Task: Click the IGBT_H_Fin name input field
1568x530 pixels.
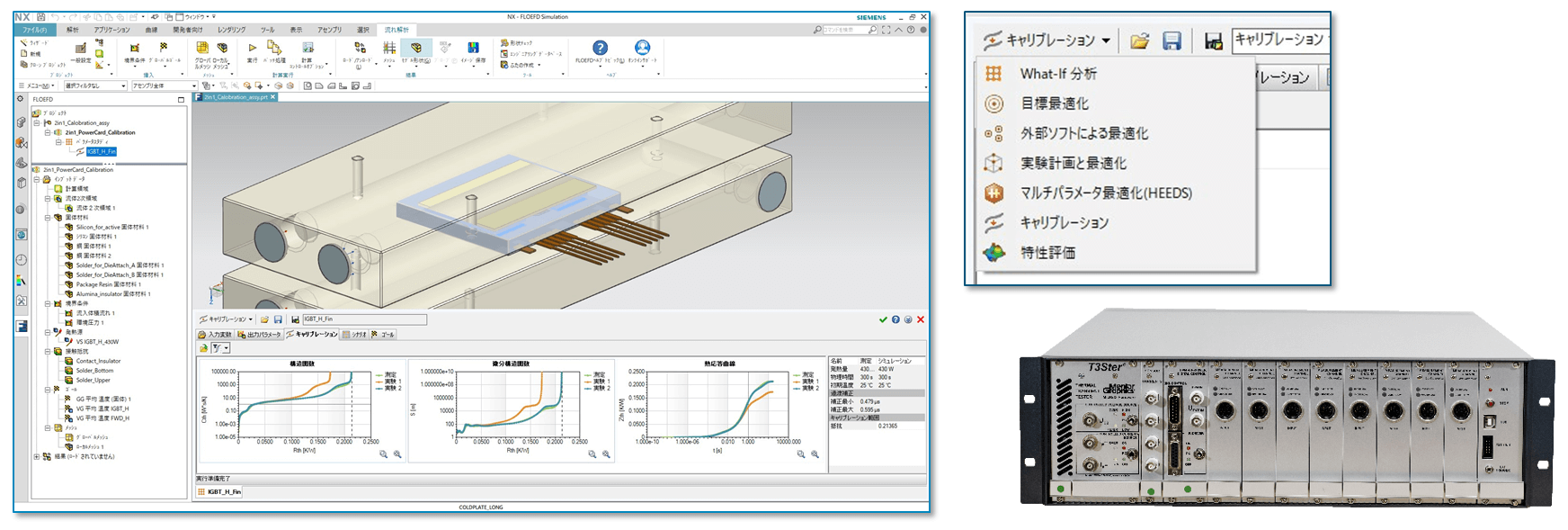Action: click(x=365, y=319)
